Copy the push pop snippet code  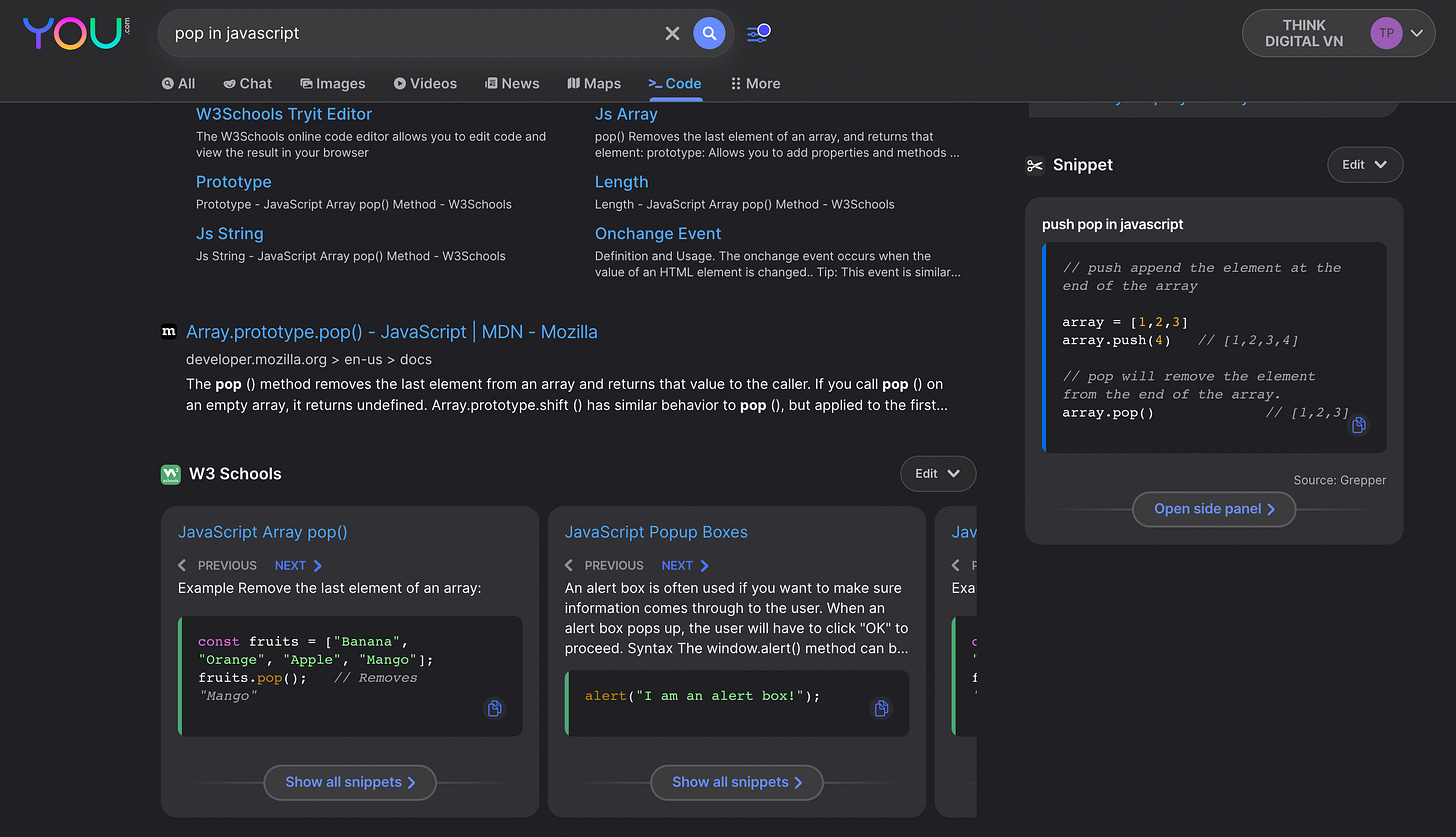coord(1359,425)
